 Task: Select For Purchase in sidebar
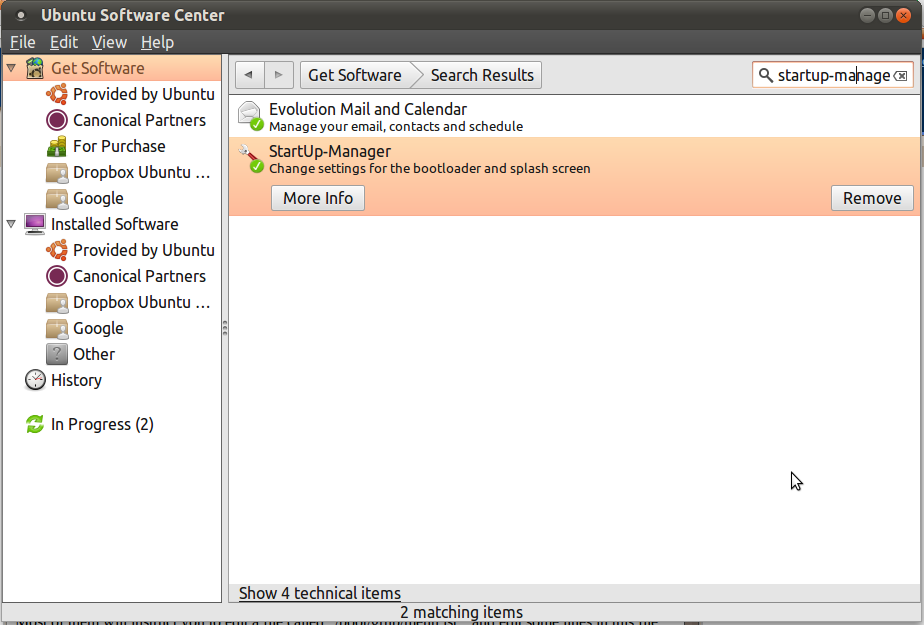click(x=119, y=146)
